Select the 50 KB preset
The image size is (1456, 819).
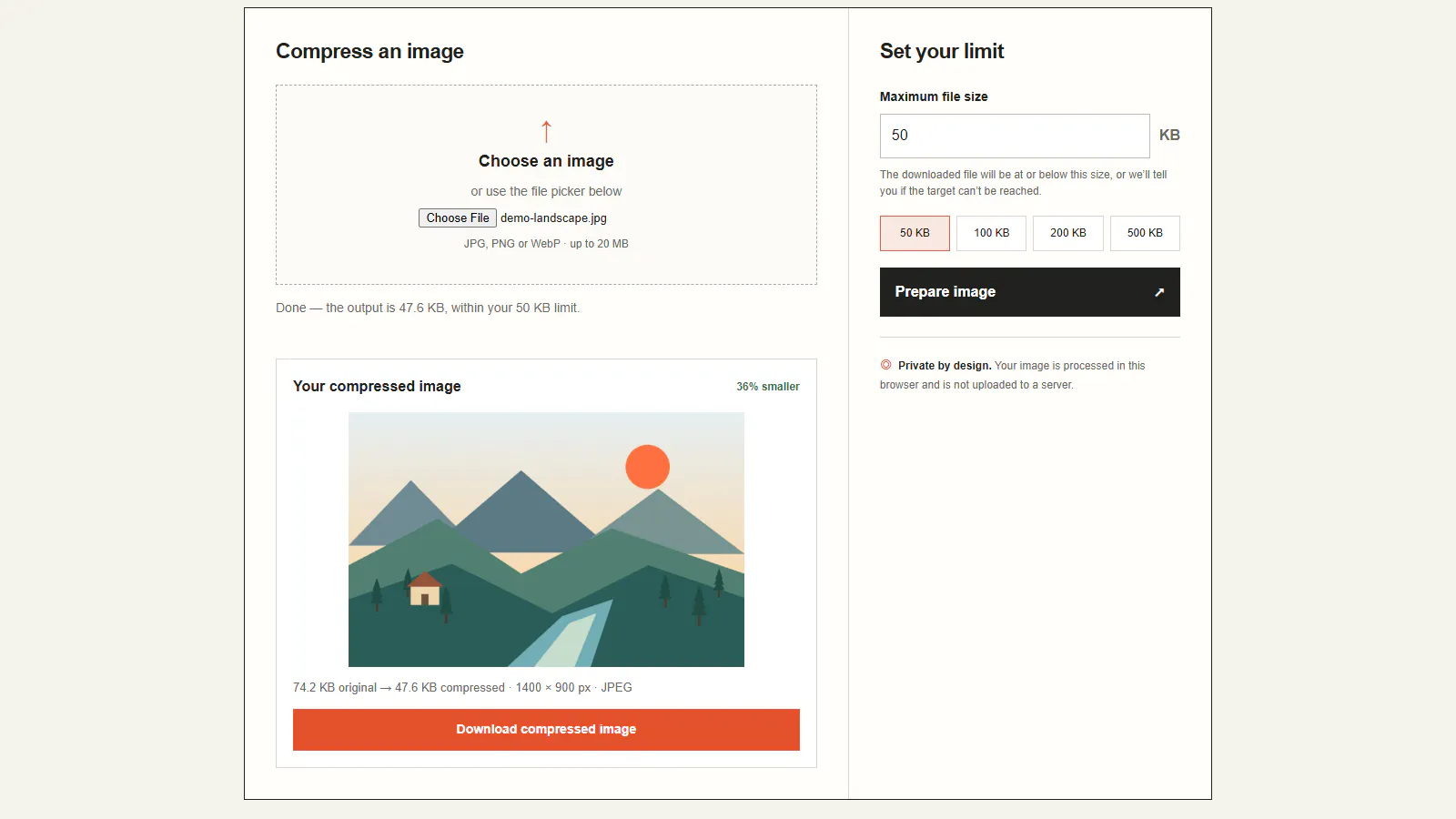pyautogui.click(x=915, y=233)
